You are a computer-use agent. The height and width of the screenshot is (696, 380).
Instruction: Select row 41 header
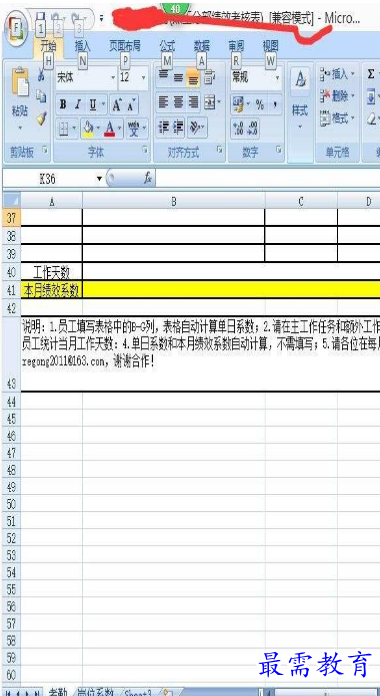click(12, 290)
